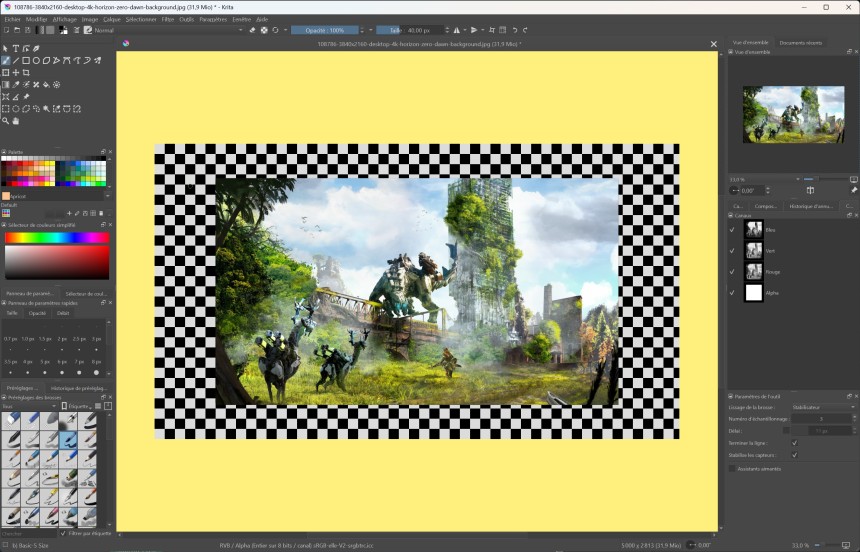Screen dimensions: 860x552
Task: Click the mirror view icon in overview
Action: click(810, 189)
